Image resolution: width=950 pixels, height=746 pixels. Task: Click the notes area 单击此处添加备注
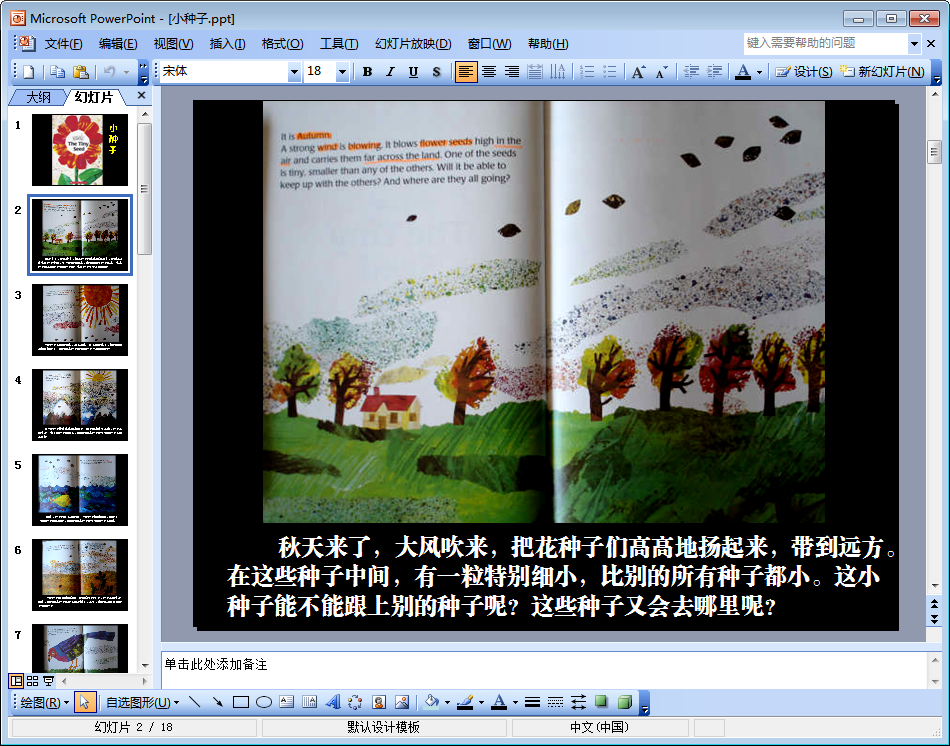click(543, 670)
